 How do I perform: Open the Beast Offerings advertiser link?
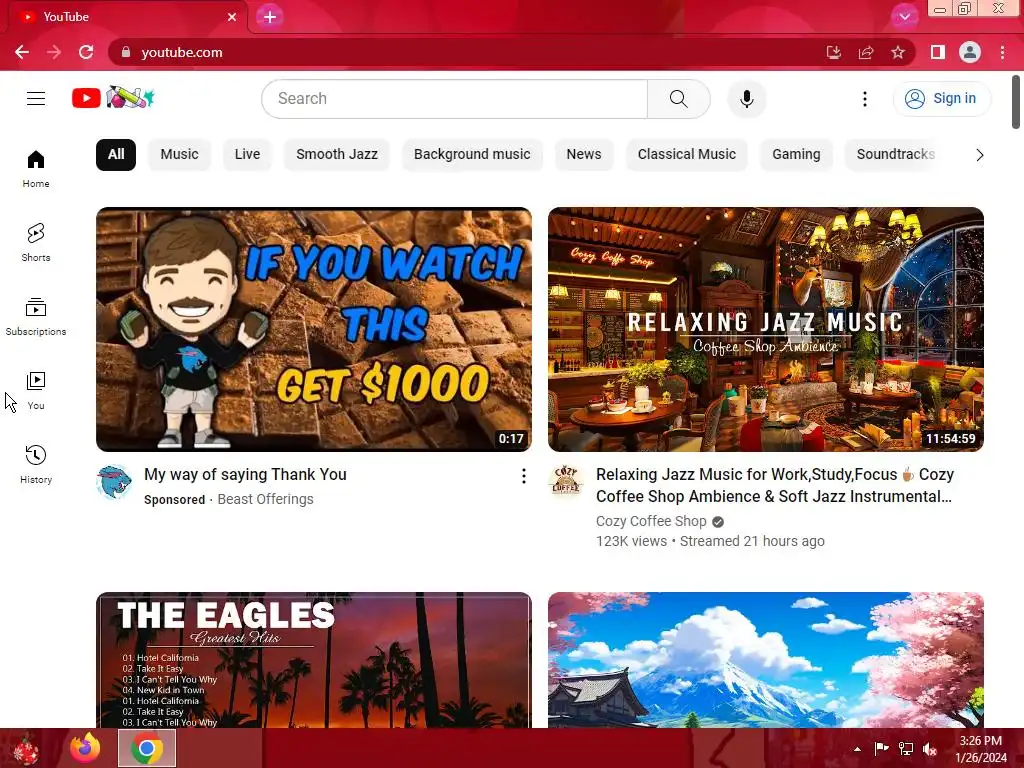click(265, 499)
